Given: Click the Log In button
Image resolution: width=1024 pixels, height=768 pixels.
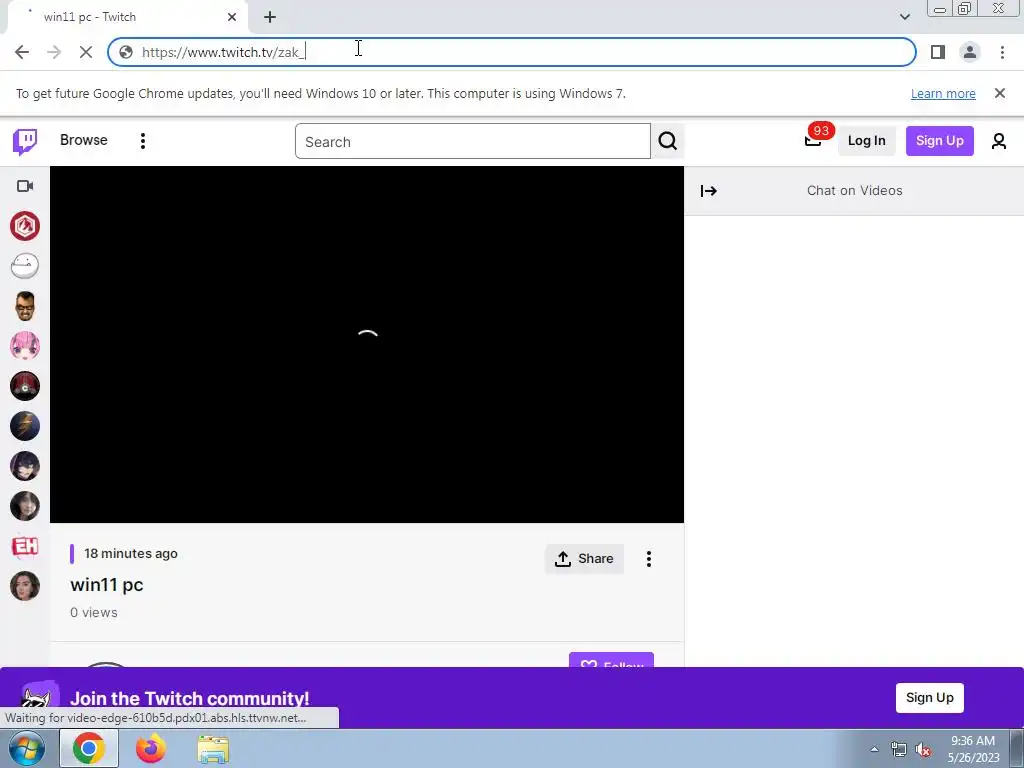Looking at the screenshot, I should coord(866,140).
